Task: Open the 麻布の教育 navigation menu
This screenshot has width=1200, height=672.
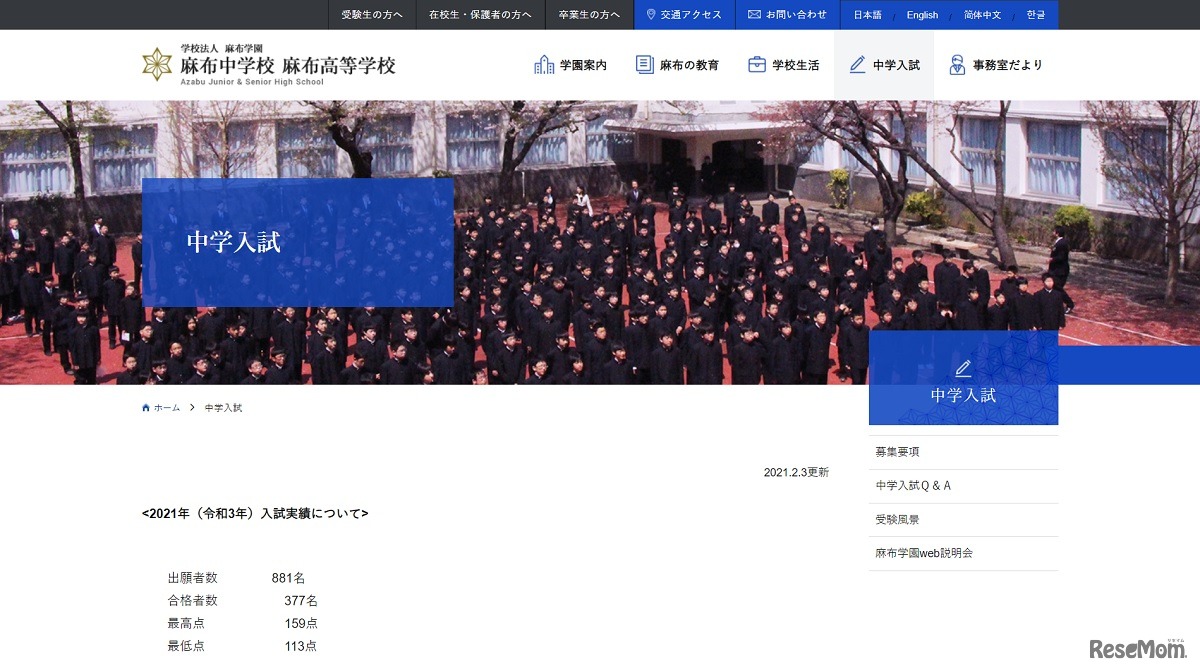Action: (677, 65)
